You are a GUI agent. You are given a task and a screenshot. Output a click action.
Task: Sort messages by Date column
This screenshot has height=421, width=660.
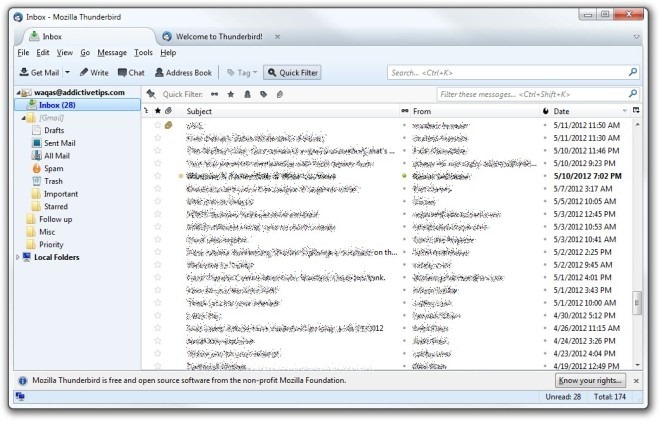pyautogui.click(x=589, y=111)
